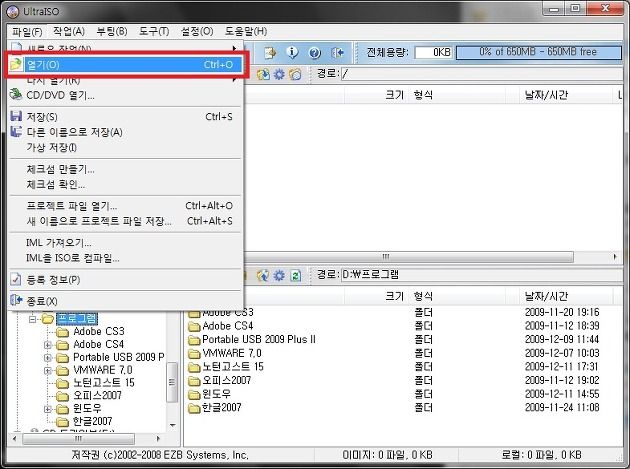630x469 pixels.
Task: Open the 도움말(H) help menu
Action: (x=245, y=31)
